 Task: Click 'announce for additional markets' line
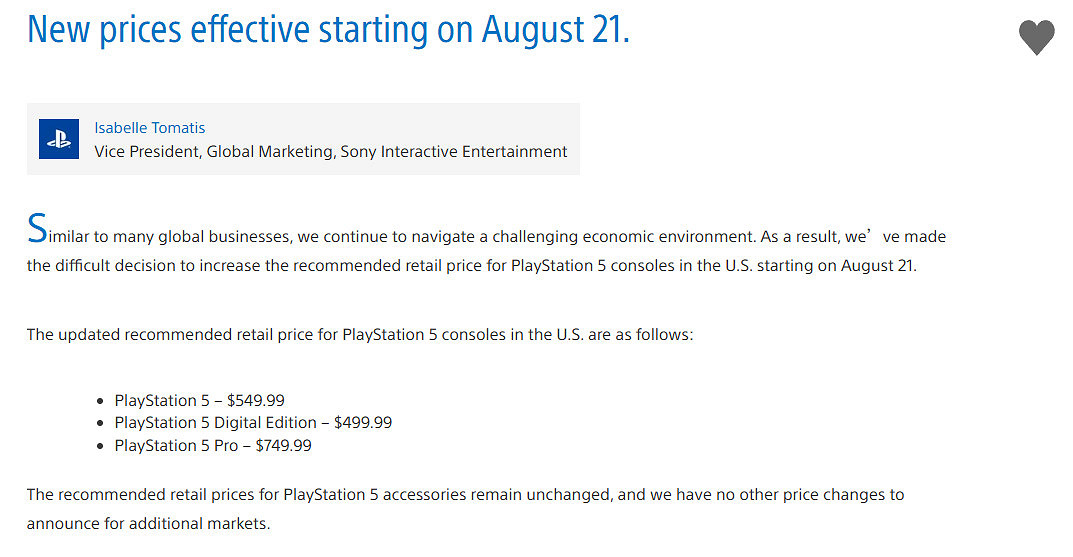click(148, 524)
